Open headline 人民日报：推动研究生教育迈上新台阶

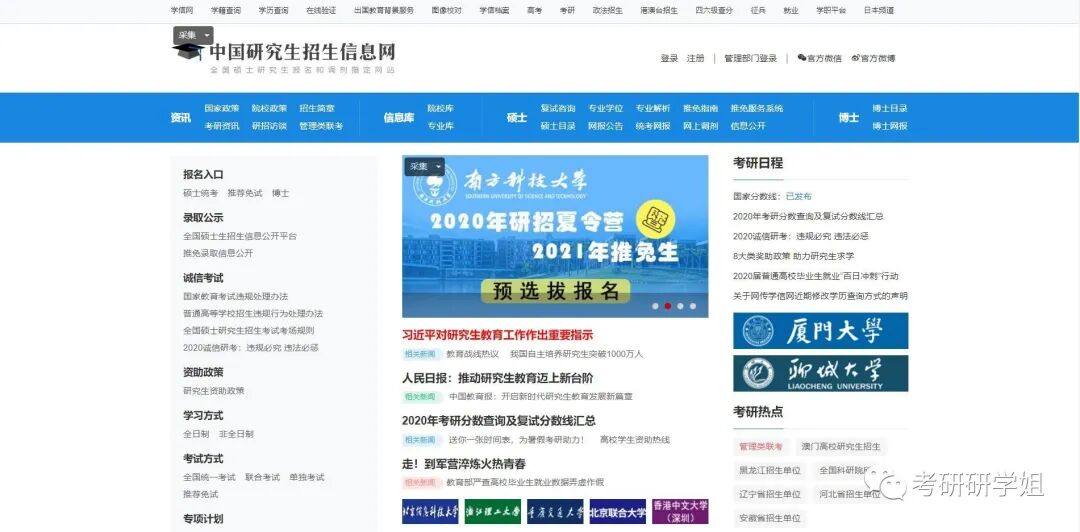497,378
